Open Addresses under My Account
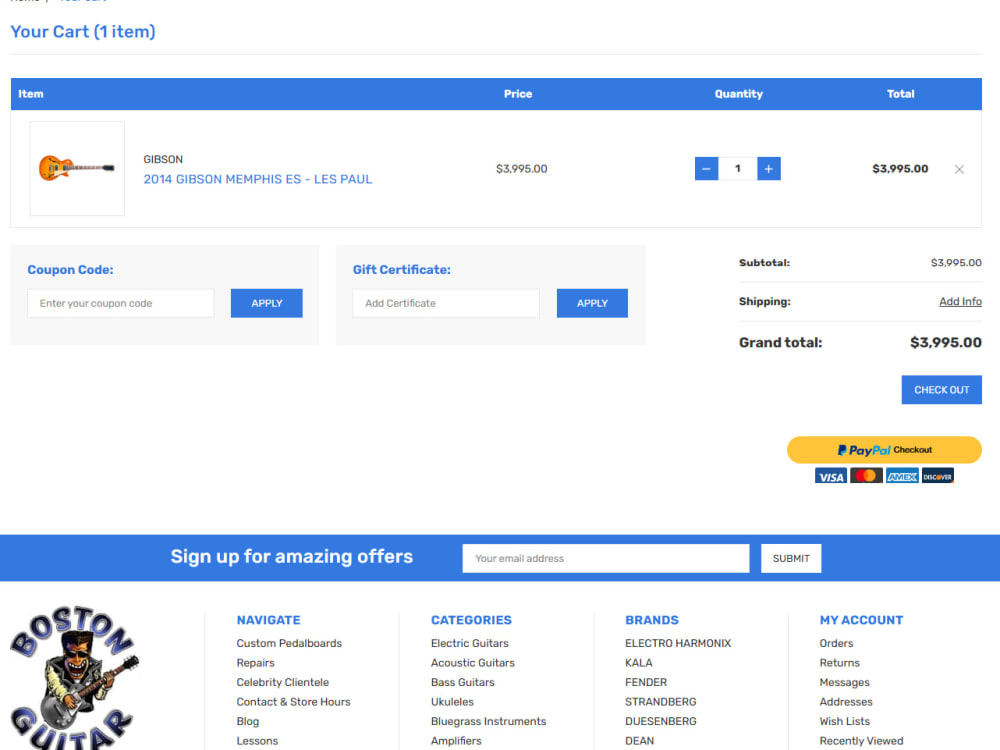 pos(846,702)
